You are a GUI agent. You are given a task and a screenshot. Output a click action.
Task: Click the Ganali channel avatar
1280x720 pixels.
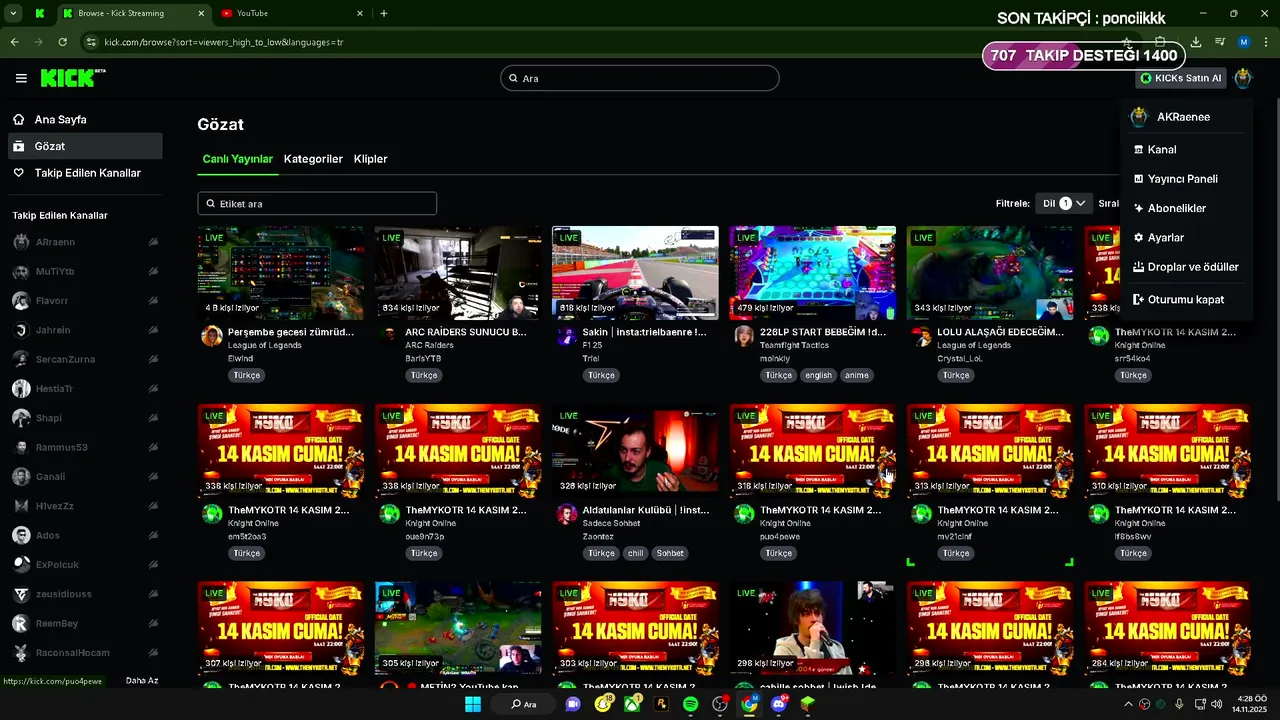click(20, 477)
